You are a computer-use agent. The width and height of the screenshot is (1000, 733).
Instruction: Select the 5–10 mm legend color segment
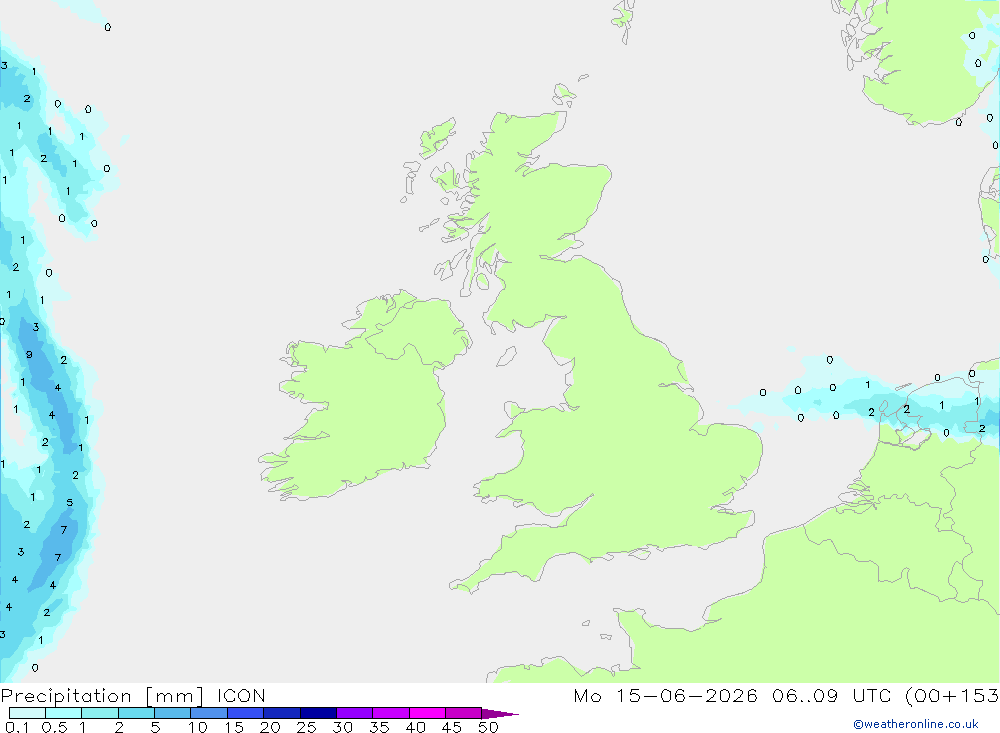pyautogui.click(x=172, y=713)
